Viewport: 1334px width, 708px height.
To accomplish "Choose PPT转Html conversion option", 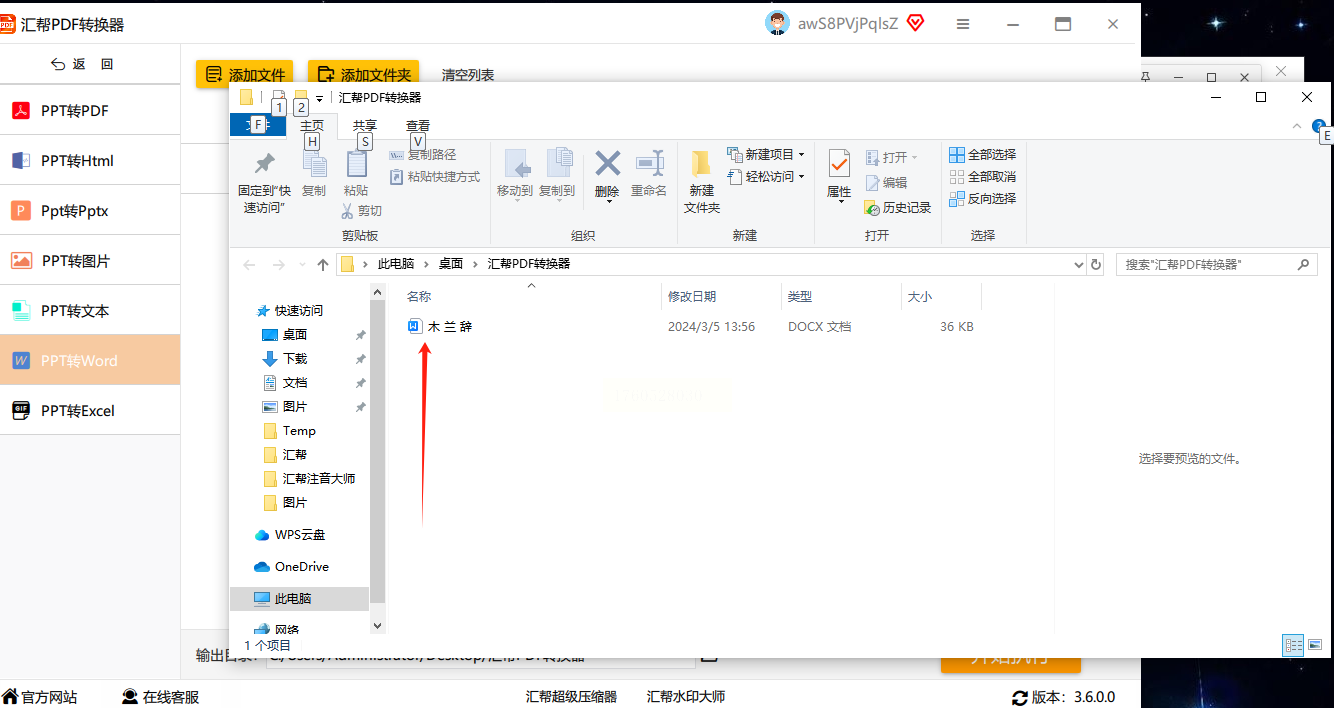I will [x=90, y=161].
